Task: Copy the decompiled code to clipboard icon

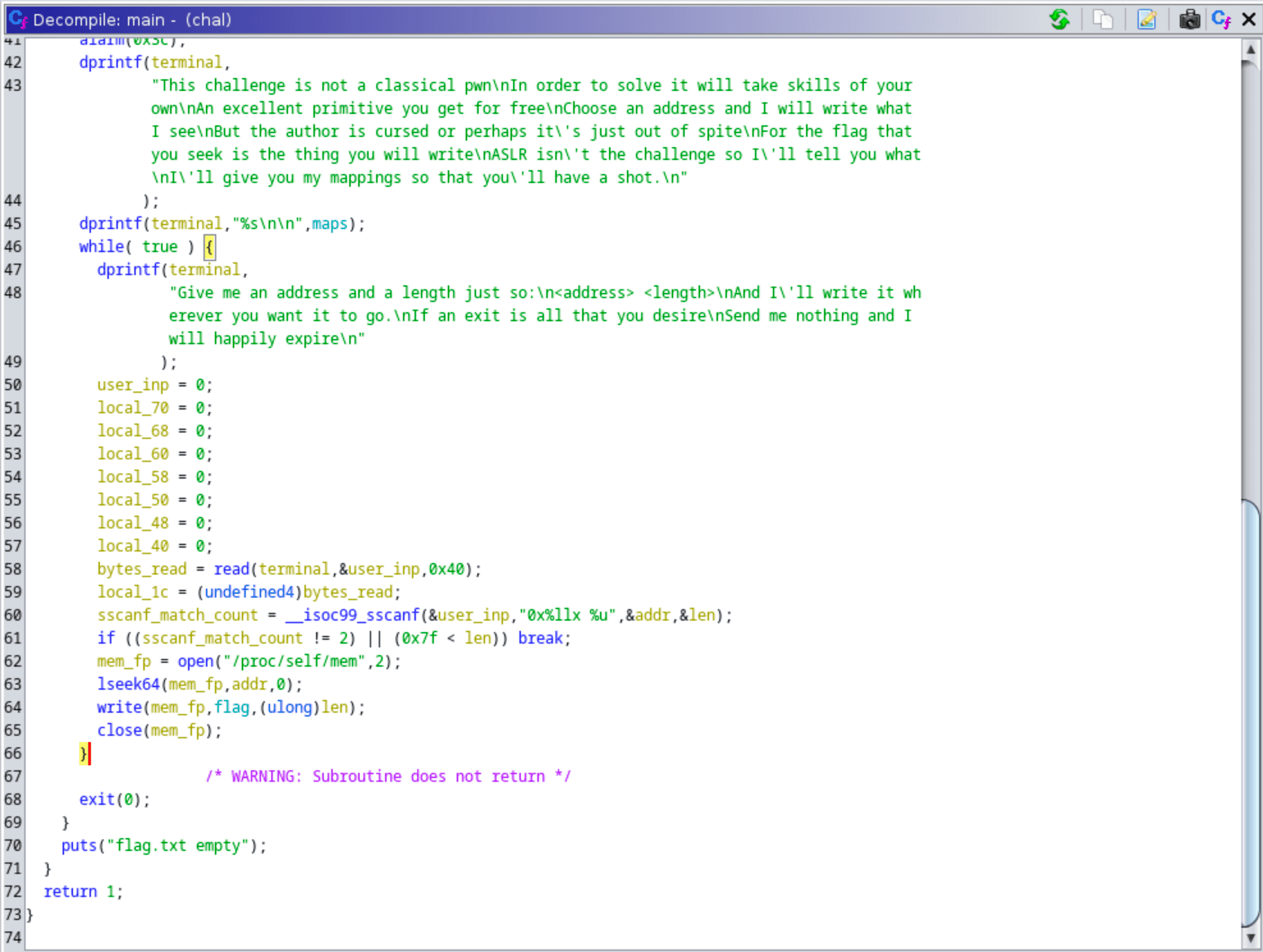Action: (1103, 20)
